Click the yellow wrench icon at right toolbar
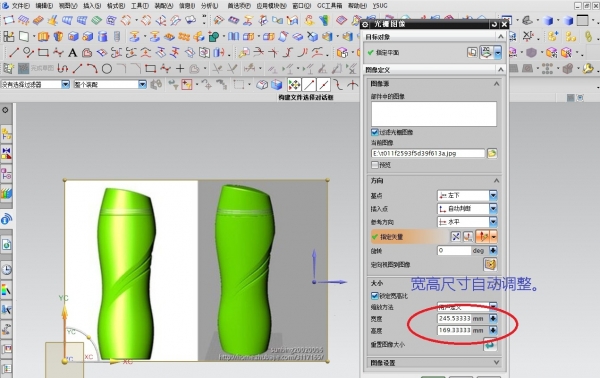This screenshot has width=600, height=378. (x=588, y=68)
